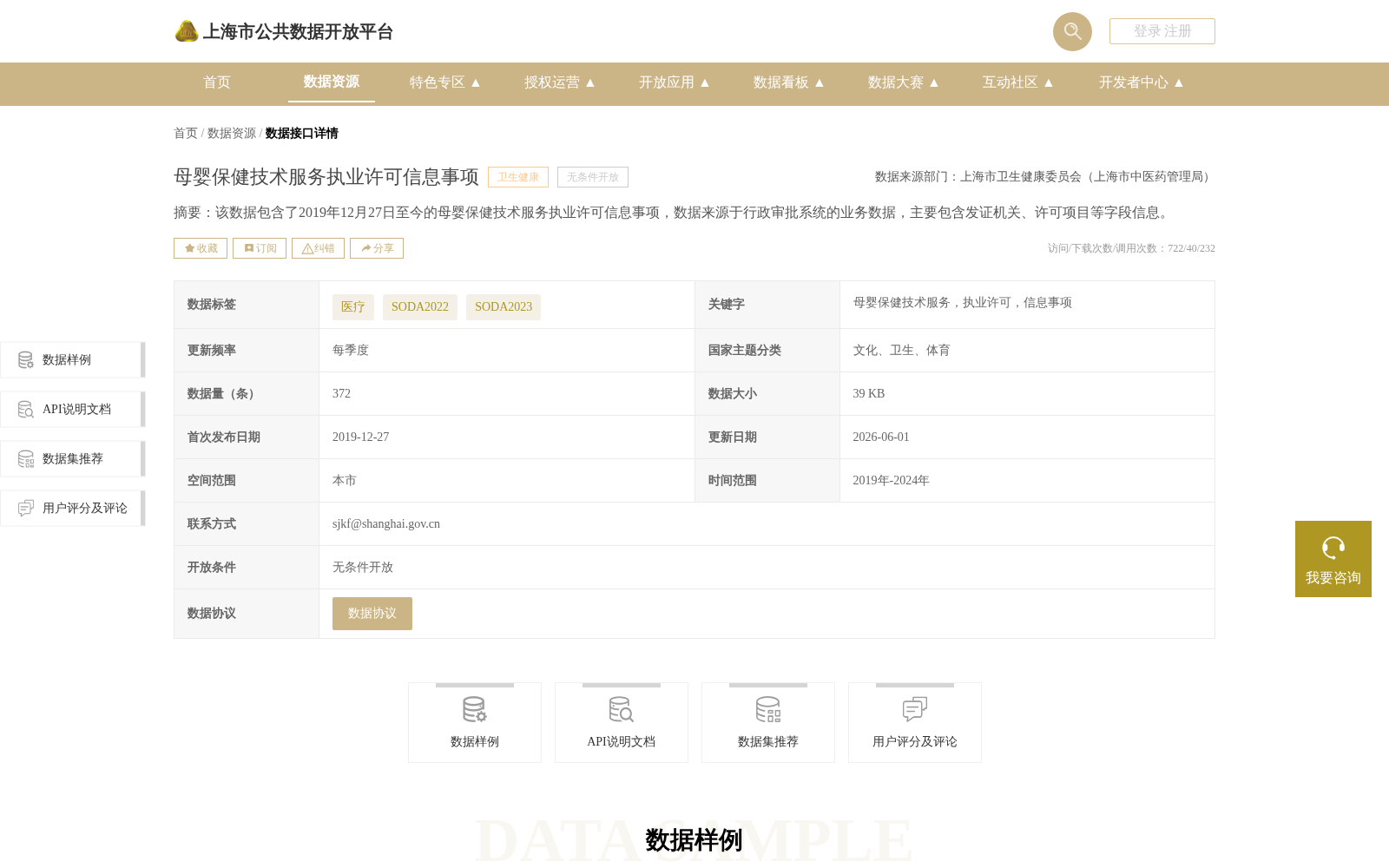This screenshot has width=1389, height=868.
Task: Click the current breadcrumb 数据接口详情
Action: click(302, 133)
